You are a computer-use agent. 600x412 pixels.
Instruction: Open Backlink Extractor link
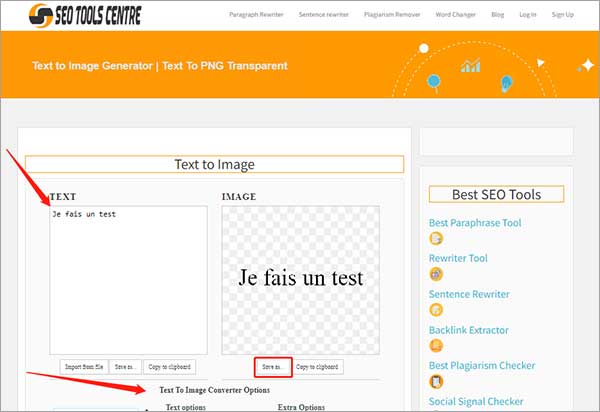[x=468, y=330]
